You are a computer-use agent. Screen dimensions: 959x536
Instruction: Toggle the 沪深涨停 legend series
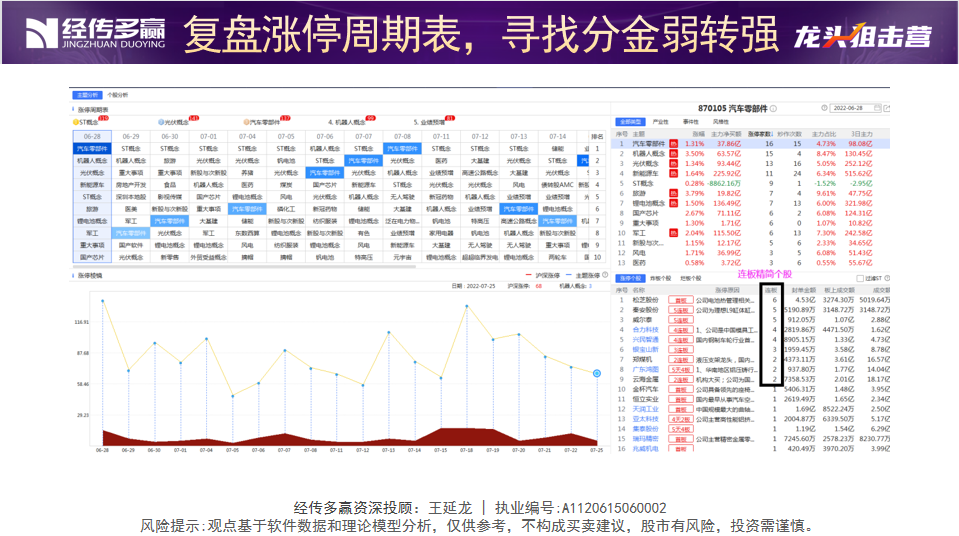pyautogui.click(x=542, y=275)
